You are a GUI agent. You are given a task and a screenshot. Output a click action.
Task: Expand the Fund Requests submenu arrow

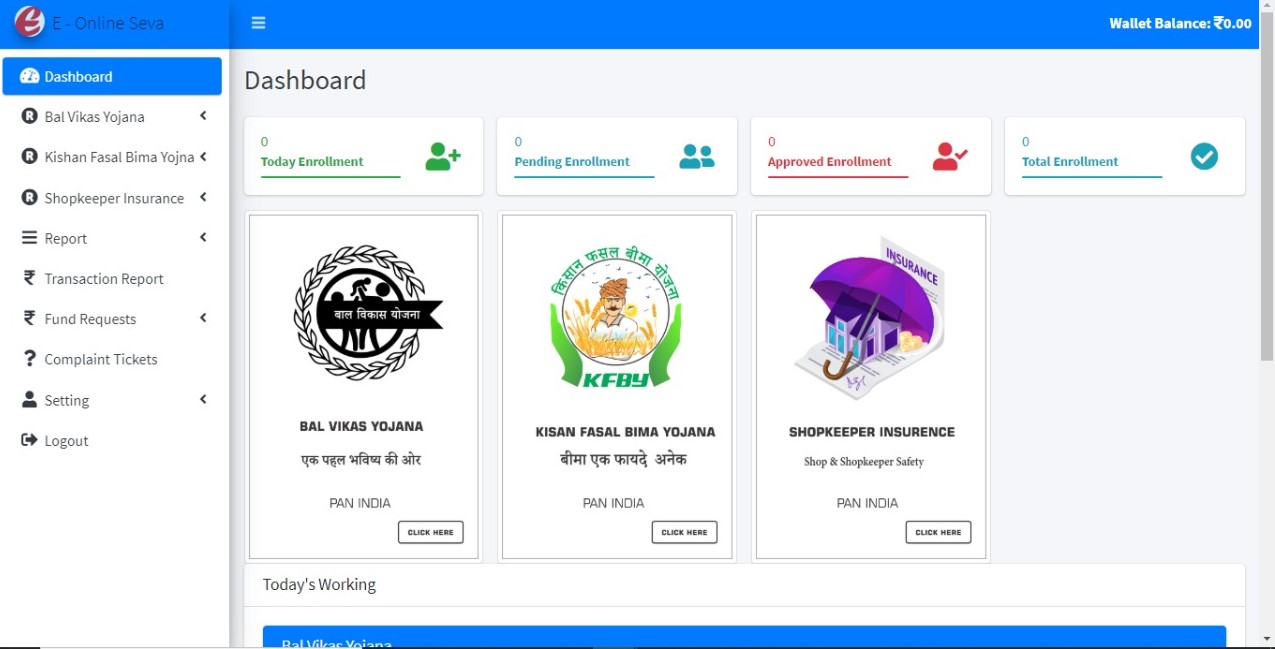(x=203, y=318)
